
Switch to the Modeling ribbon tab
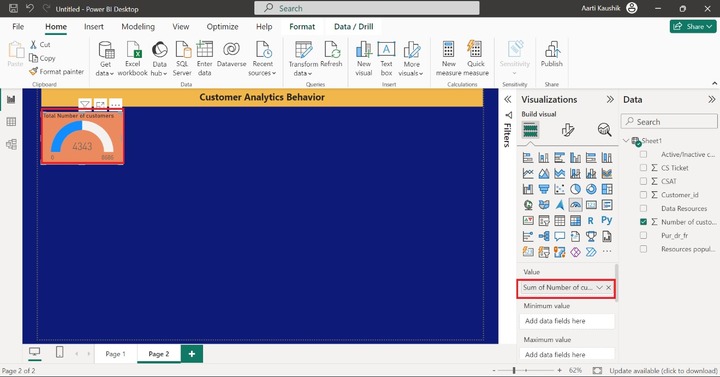pos(138,27)
